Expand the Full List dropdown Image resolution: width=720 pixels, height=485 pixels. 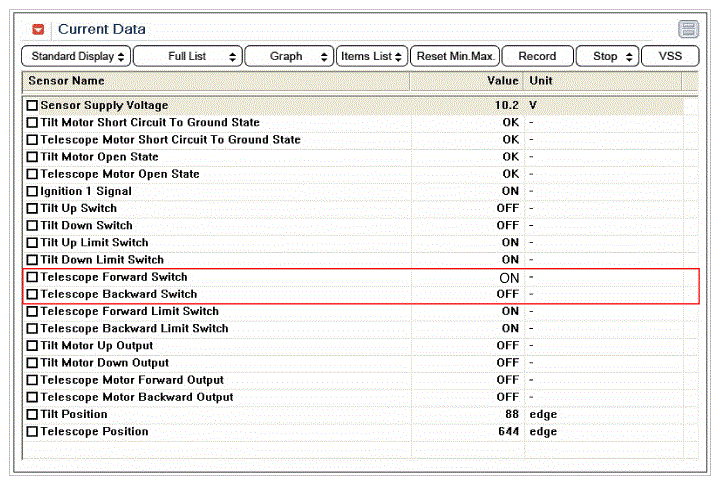click(x=187, y=56)
